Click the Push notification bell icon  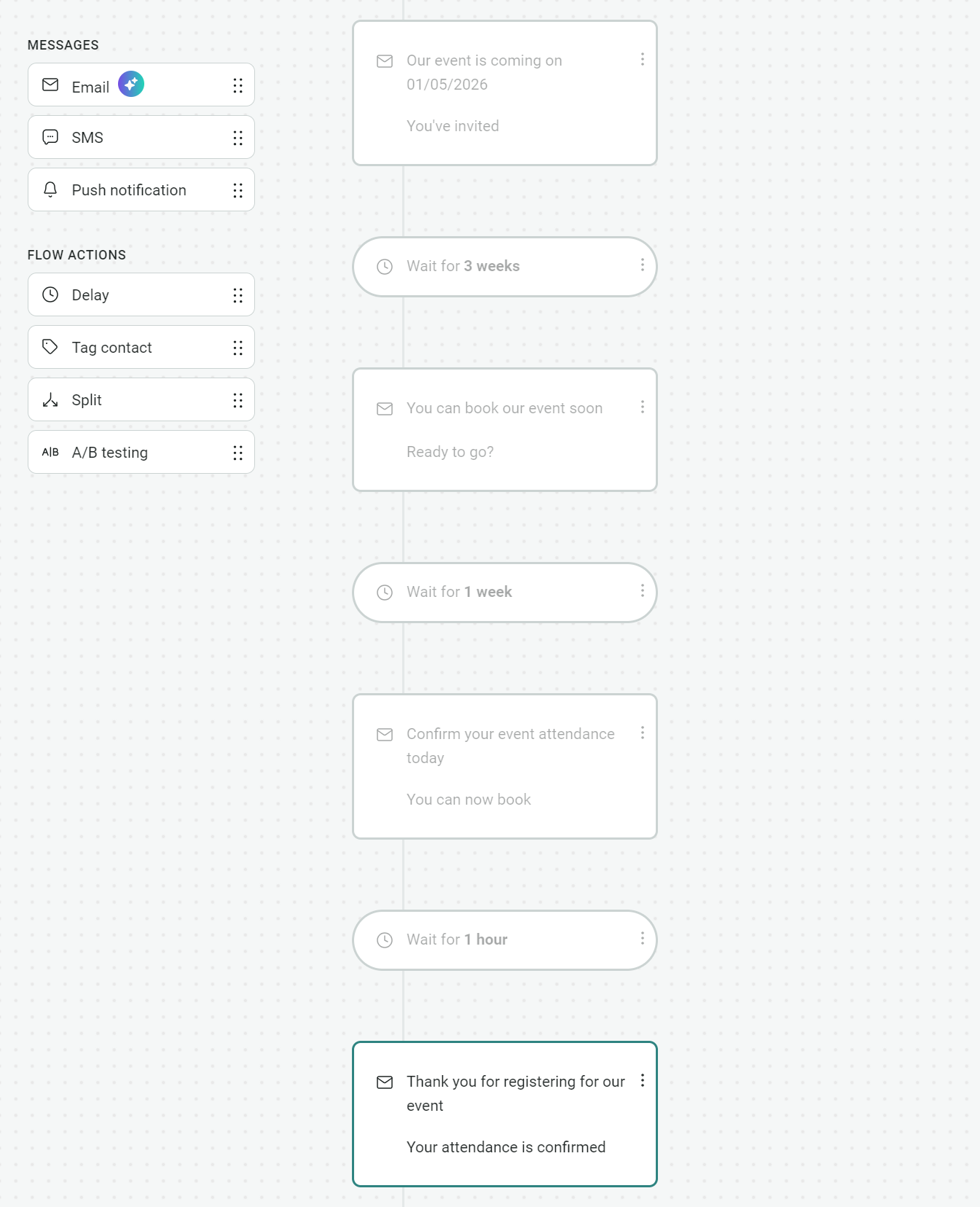coord(50,190)
